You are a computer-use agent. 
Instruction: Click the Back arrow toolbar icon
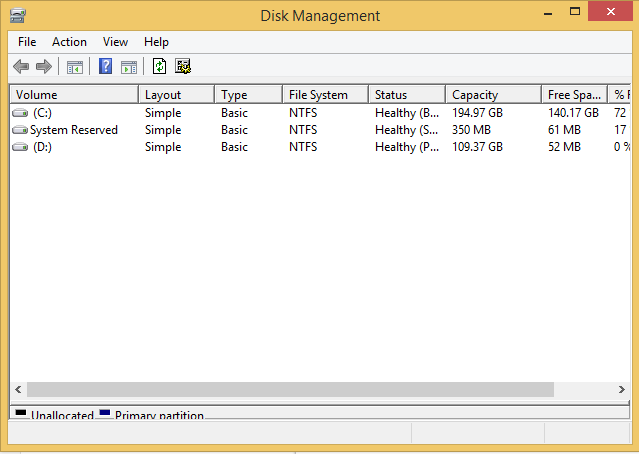tap(21, 66)
